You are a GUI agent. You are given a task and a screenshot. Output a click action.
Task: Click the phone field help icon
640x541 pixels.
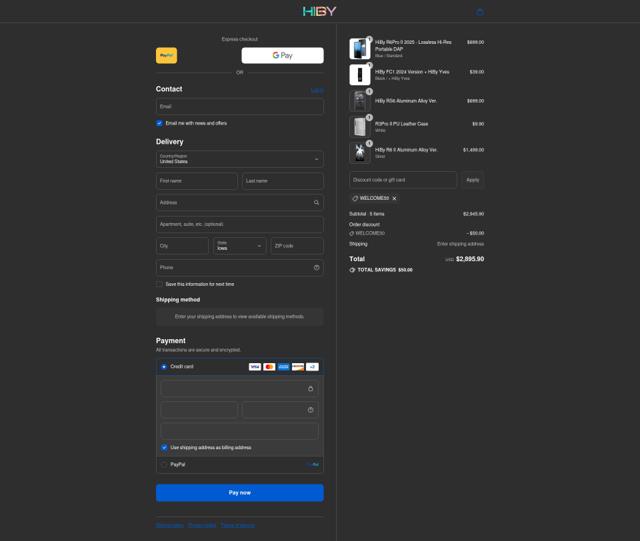point(316,267)
